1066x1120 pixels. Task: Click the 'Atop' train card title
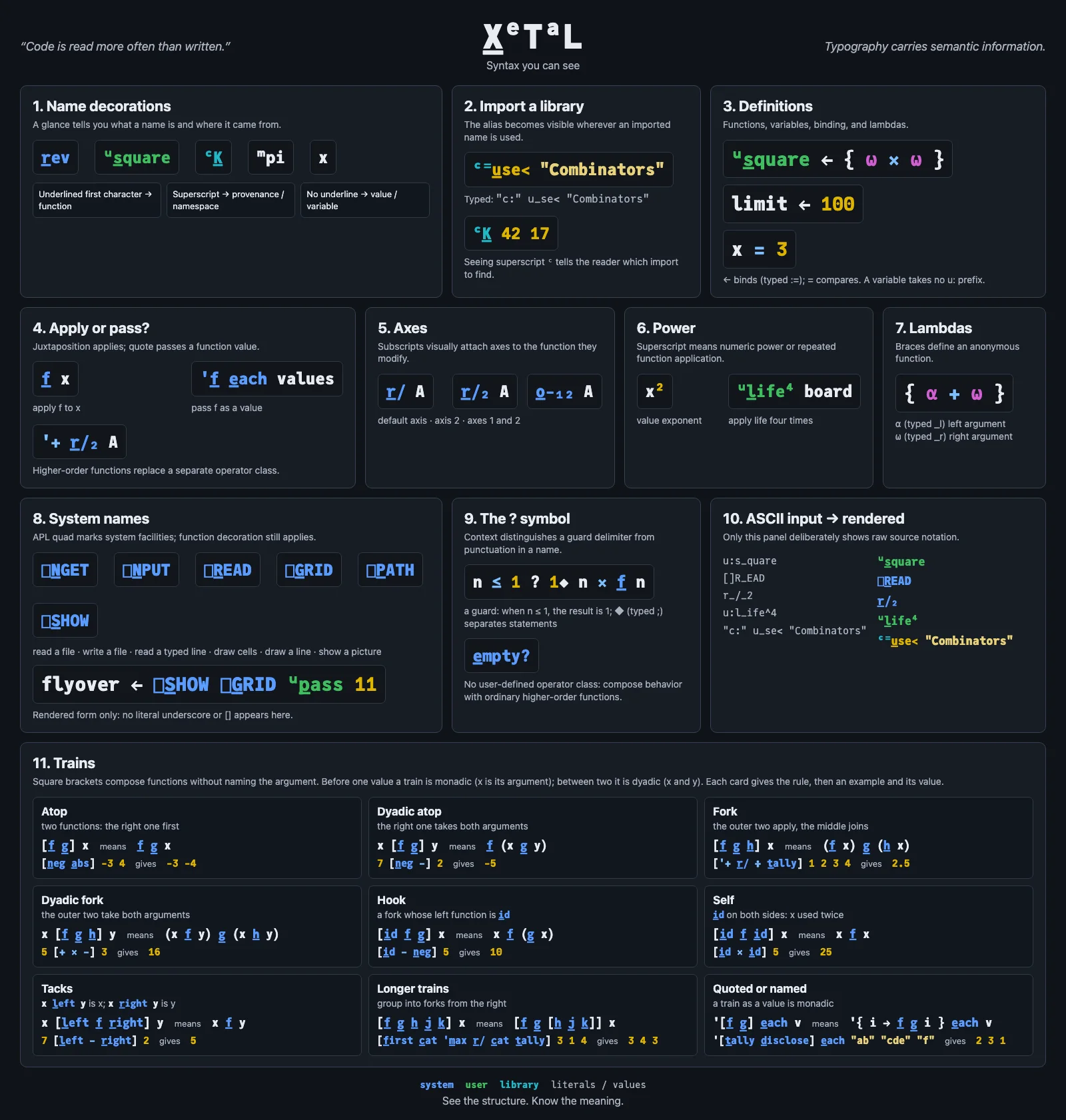pos(54,812)
